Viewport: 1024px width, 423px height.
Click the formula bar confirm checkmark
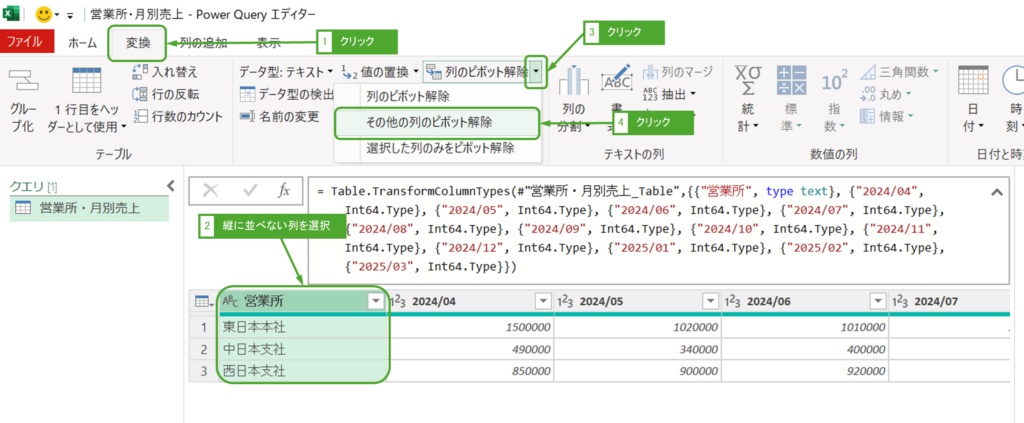click(249, 191)
